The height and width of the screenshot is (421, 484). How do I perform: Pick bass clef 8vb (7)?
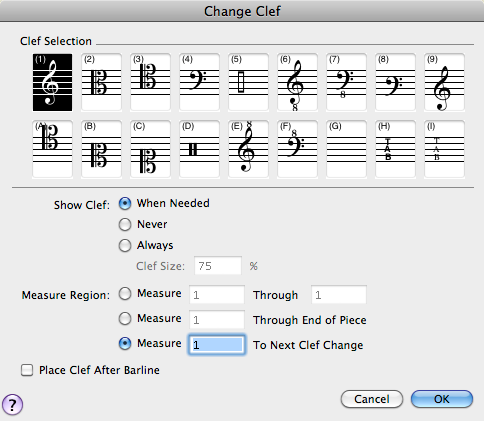coord(346,82)
